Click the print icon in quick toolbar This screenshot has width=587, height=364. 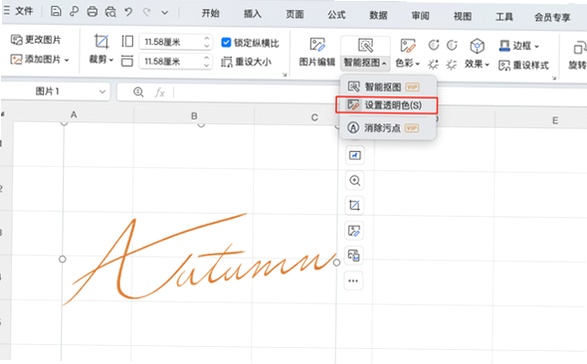pos(92,12)
